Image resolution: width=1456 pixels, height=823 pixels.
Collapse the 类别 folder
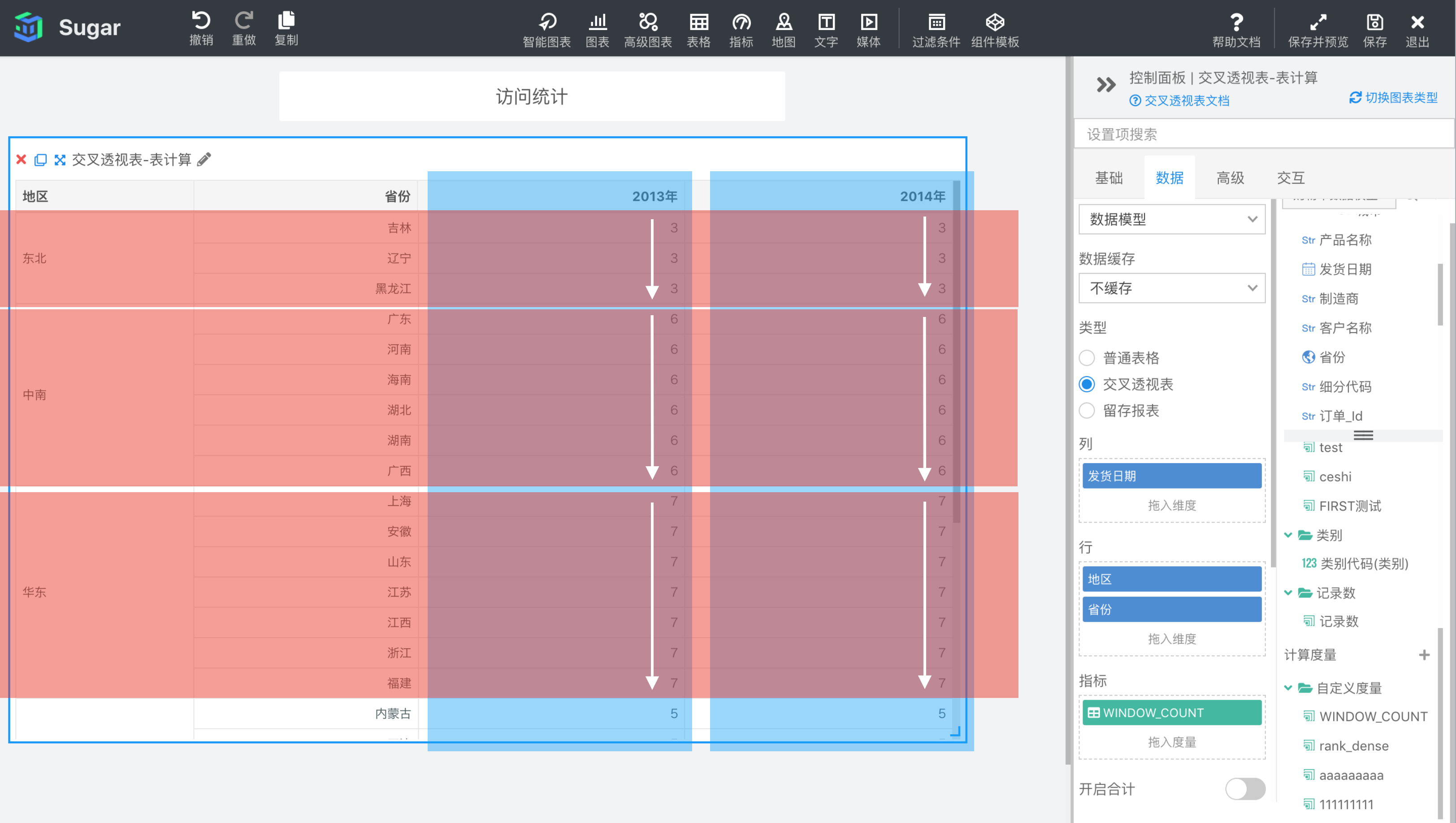(1288, 535)
